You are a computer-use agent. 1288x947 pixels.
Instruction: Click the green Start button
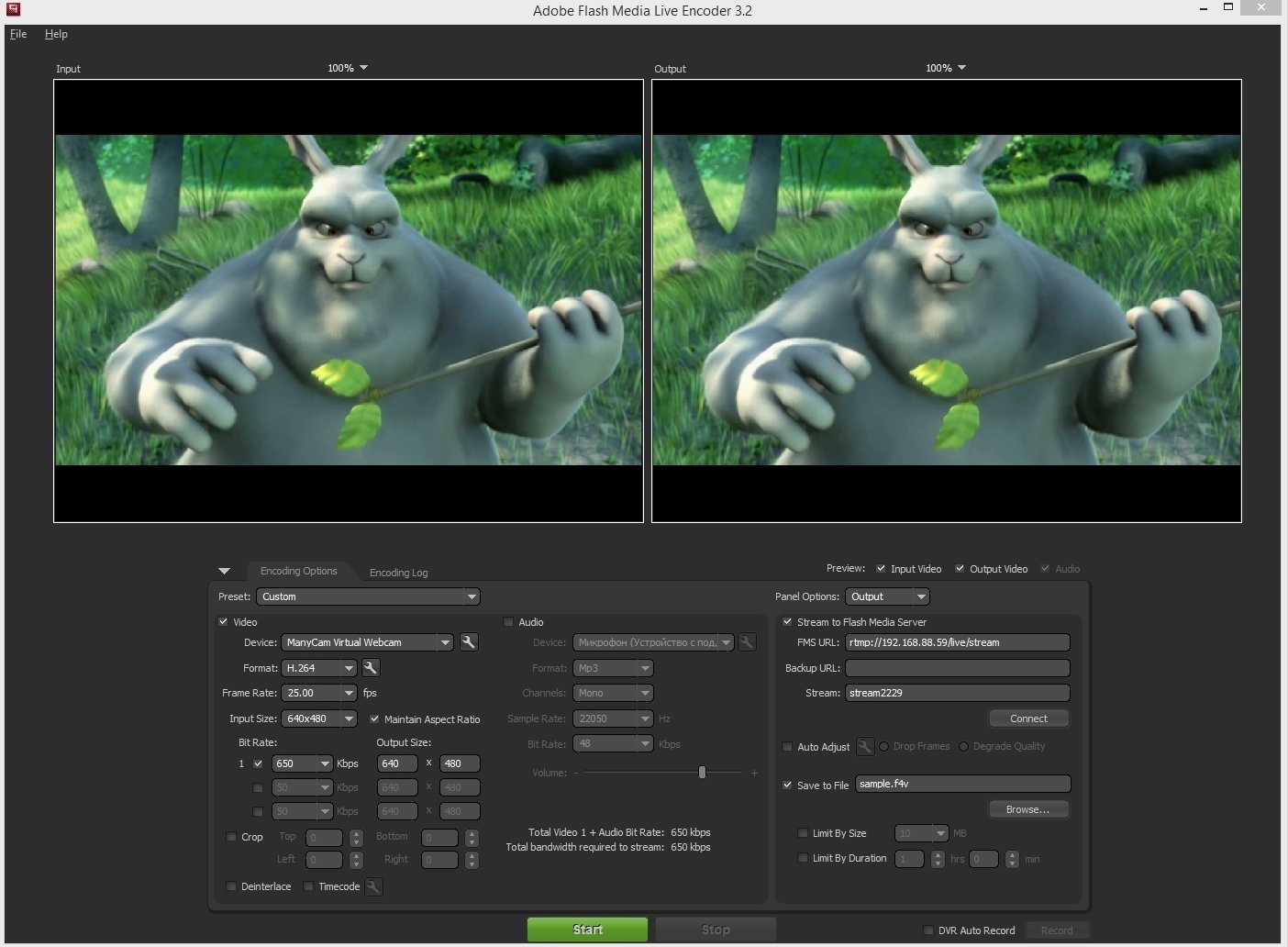(x=587, y=930)
